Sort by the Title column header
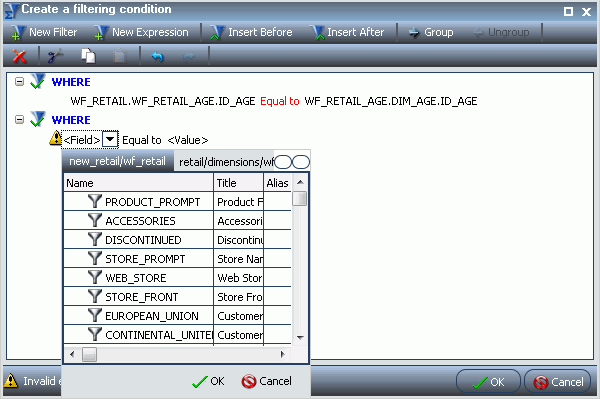This screenshot has height=399, width=600. pos(238,183)
